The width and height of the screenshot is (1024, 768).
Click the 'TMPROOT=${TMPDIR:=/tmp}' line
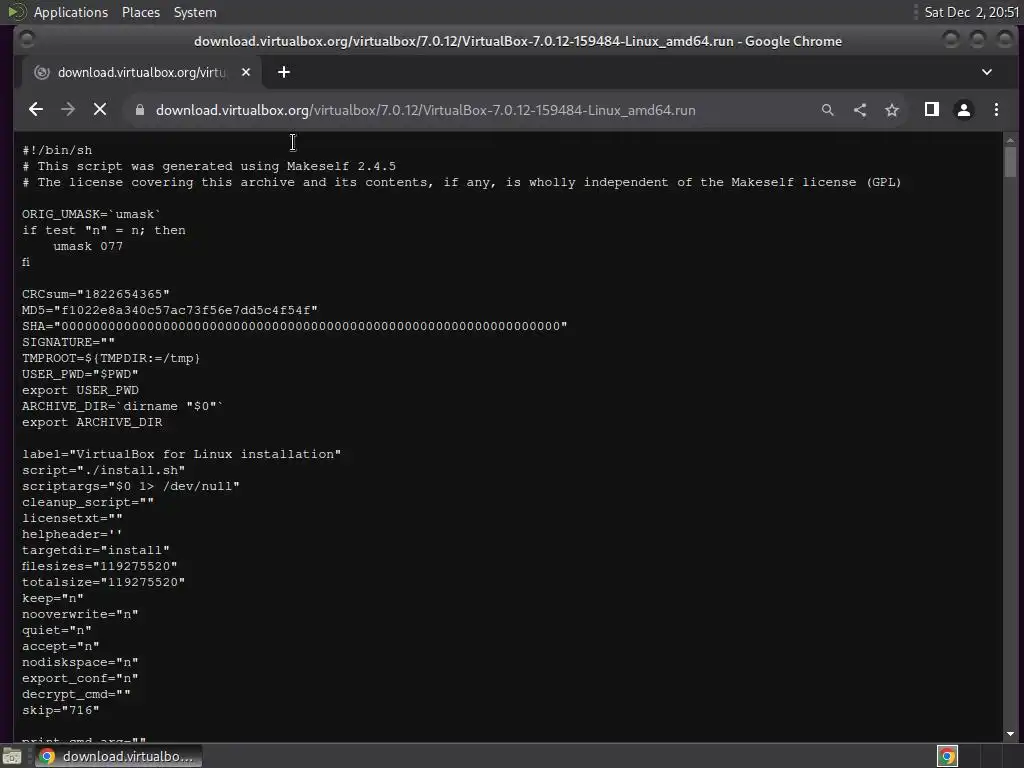pos(111,358)
